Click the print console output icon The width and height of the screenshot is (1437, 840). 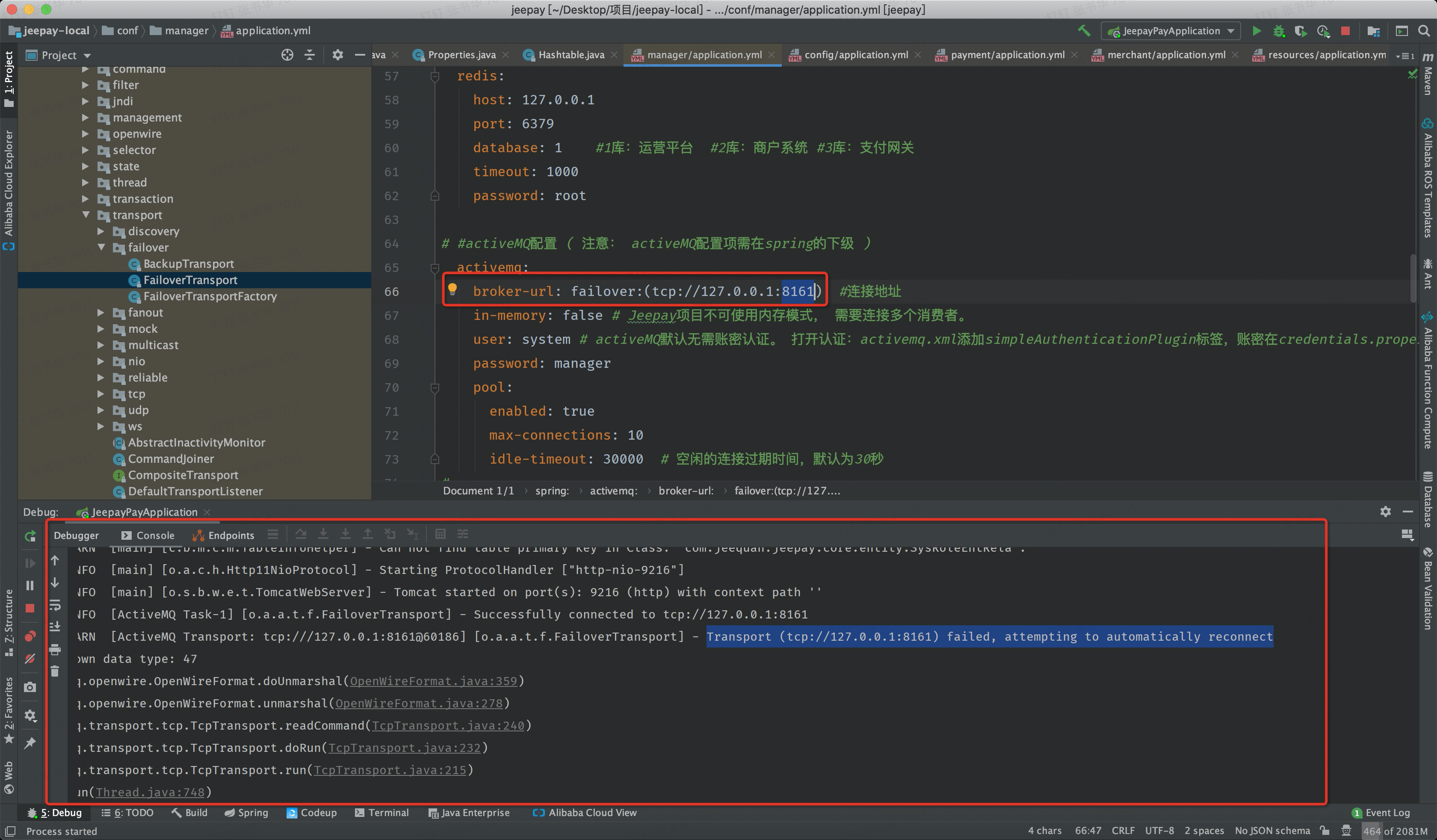pyautogui.click(x=55, y=649)
